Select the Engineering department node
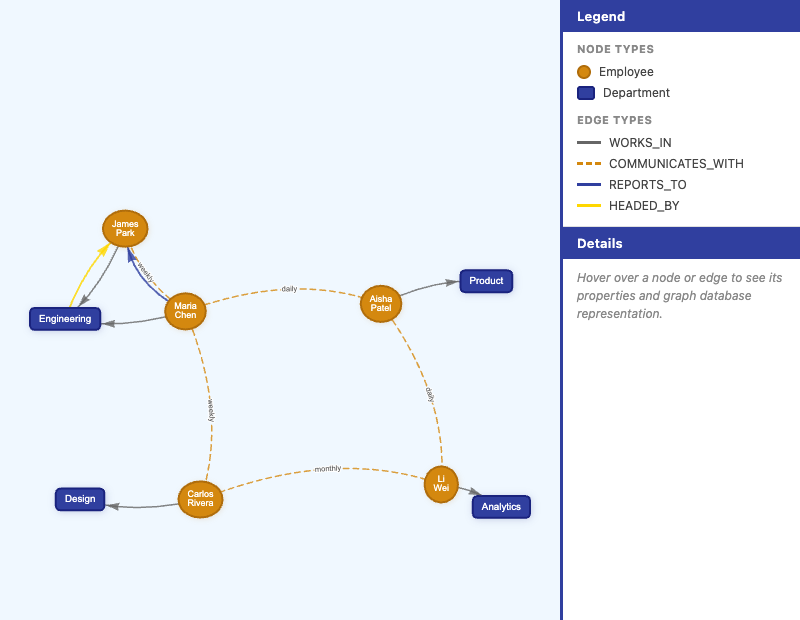The width and height of the screenshot is (800, 620). 65,319
